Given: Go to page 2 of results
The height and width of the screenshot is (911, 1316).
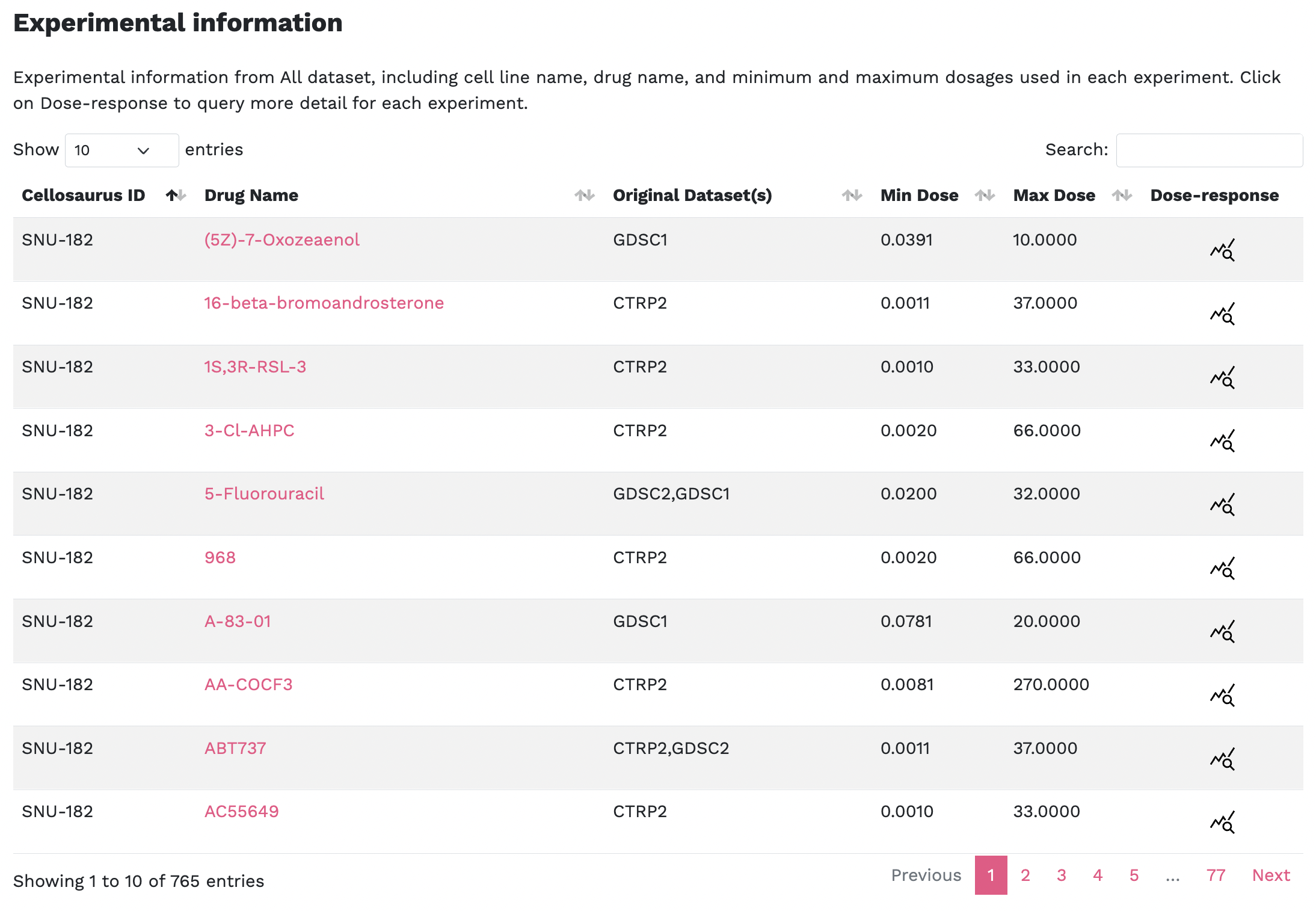Looking at the screenshot, I should (x=1025, y=875).
